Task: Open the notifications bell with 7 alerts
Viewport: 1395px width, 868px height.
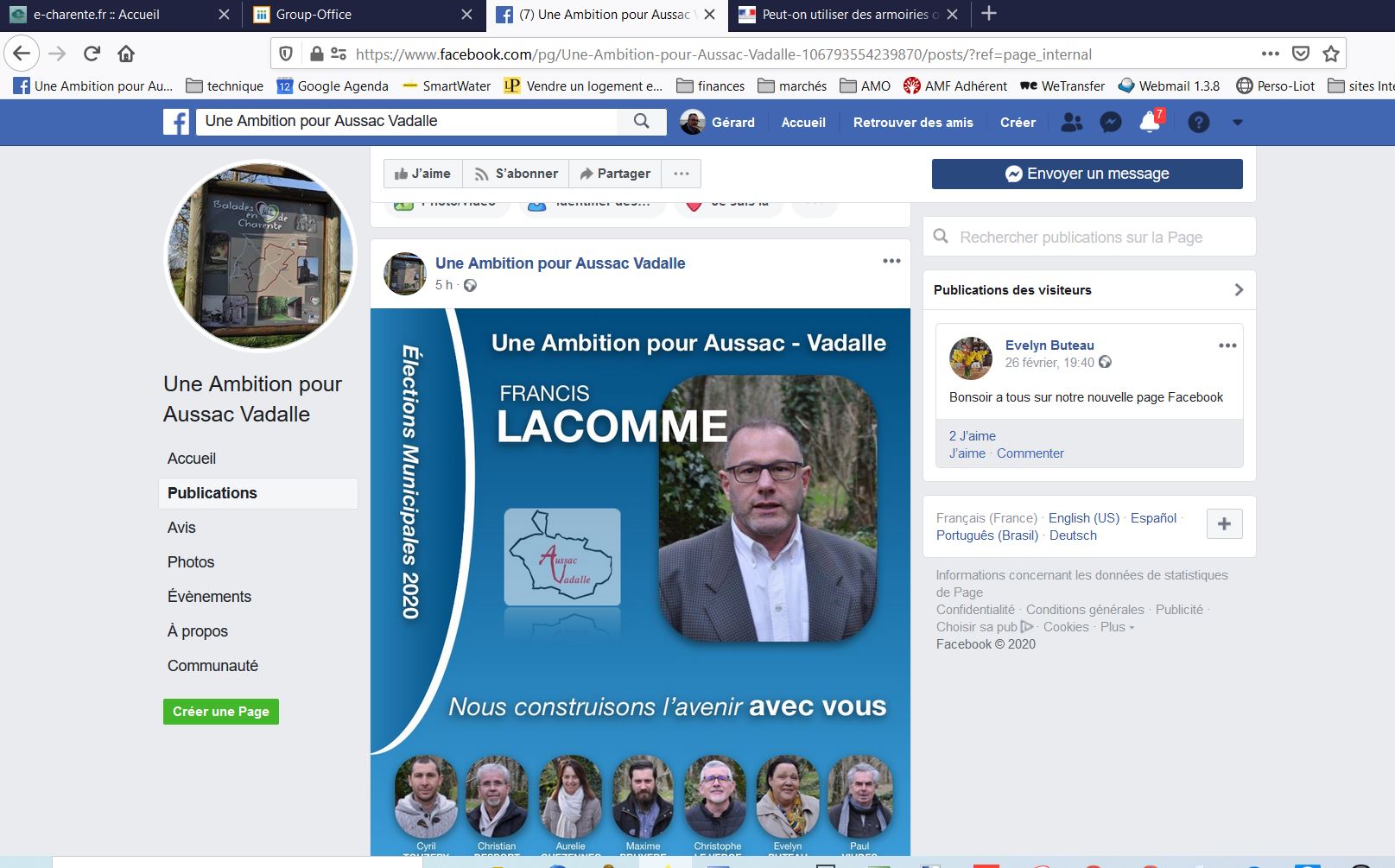Action: click(x=1150, y=123)
